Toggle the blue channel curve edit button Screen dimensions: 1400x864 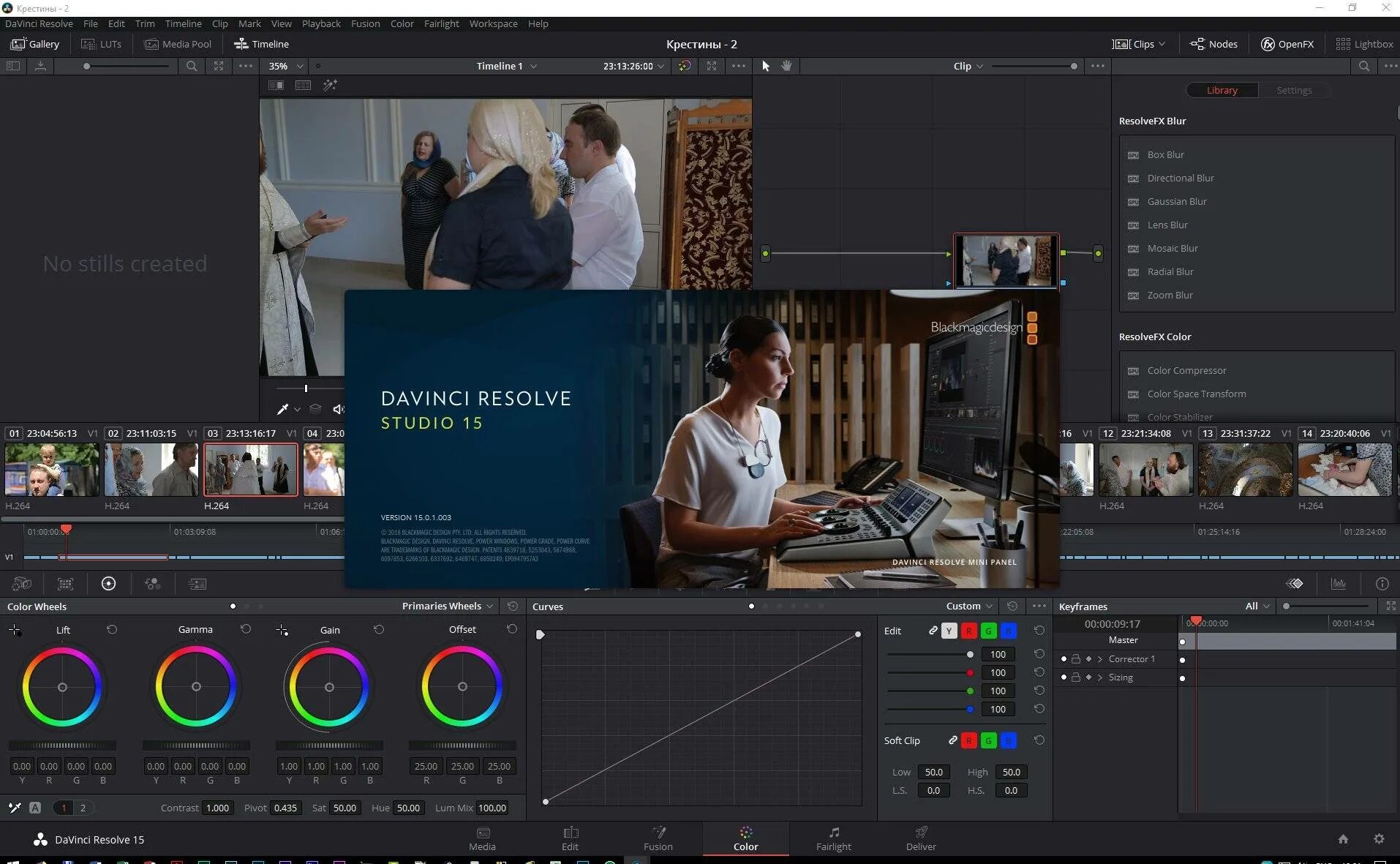pyautogui.click(x=1009, y=631)
